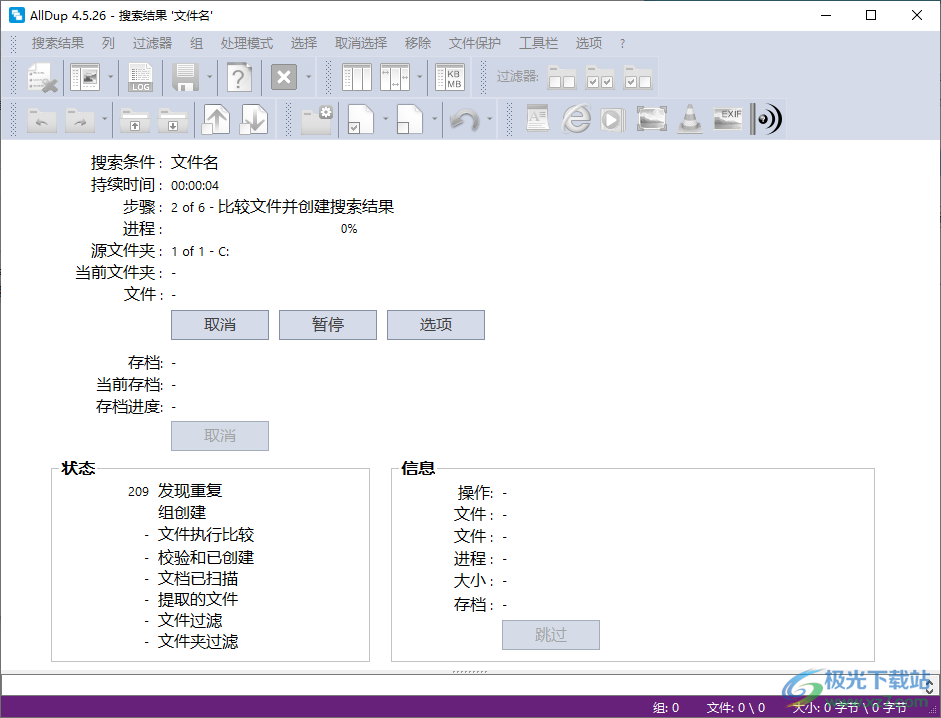941x718 pixels.
Task: Select the column layout icon
Action: (x=356, y=77)
